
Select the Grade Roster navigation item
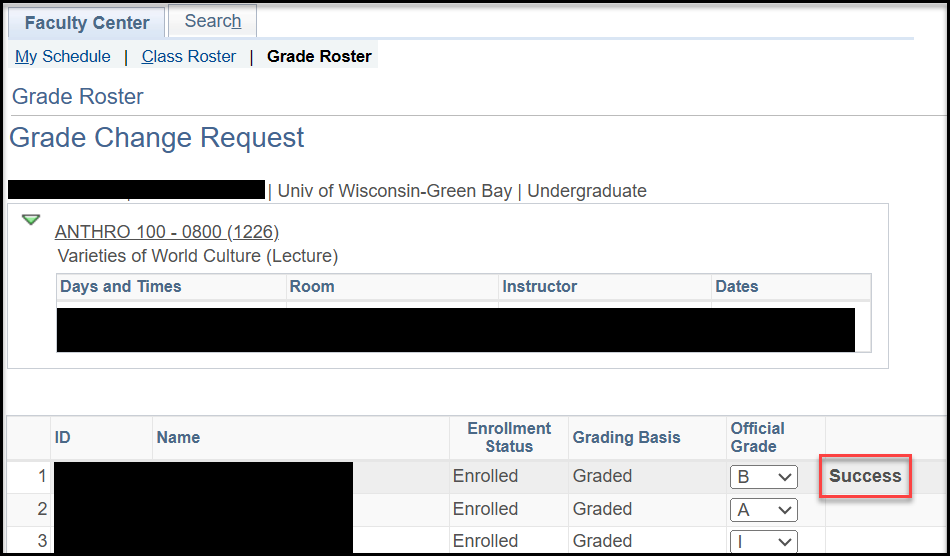point(319,57)
